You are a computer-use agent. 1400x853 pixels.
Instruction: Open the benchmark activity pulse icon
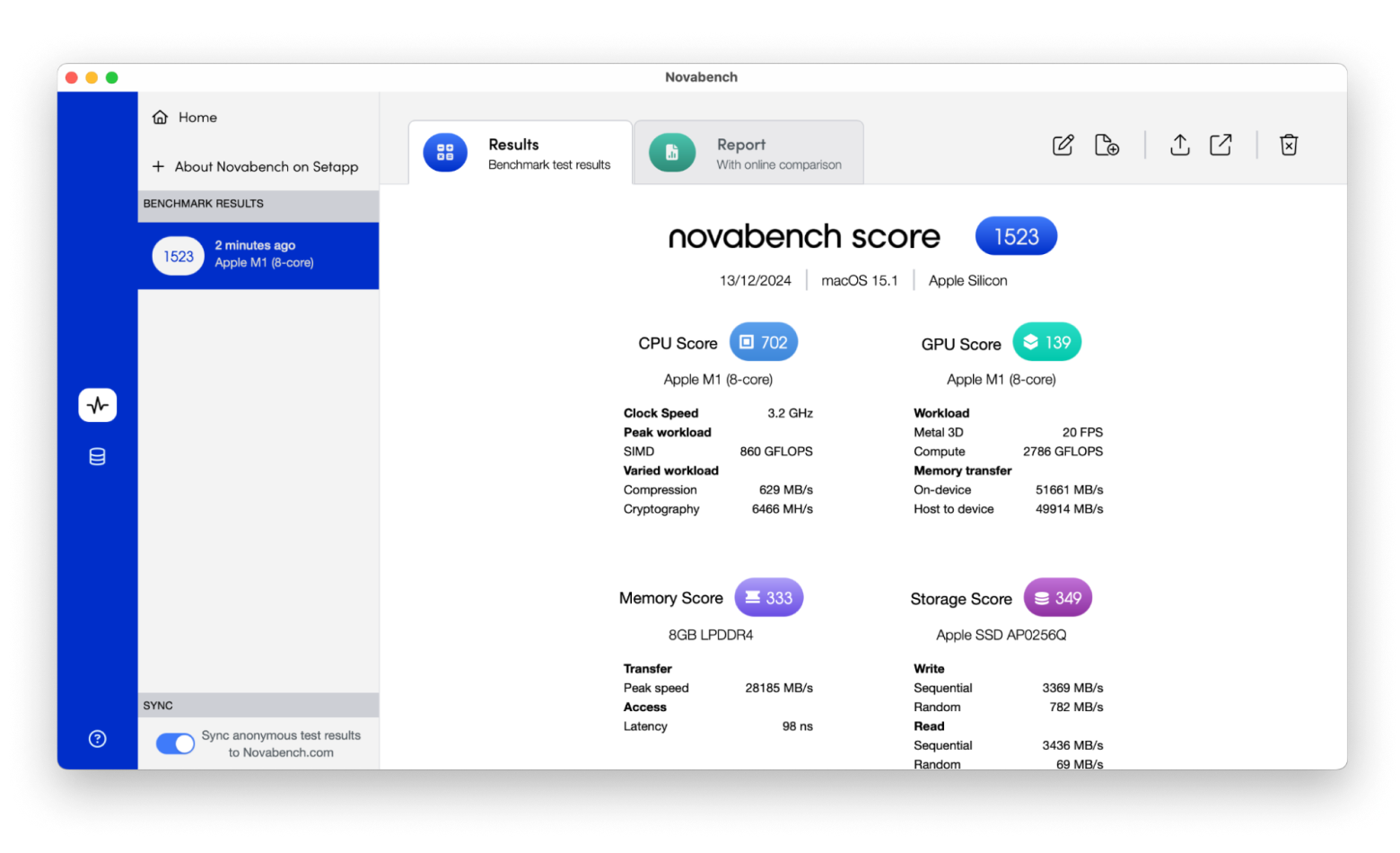click(x=97, y=405)
